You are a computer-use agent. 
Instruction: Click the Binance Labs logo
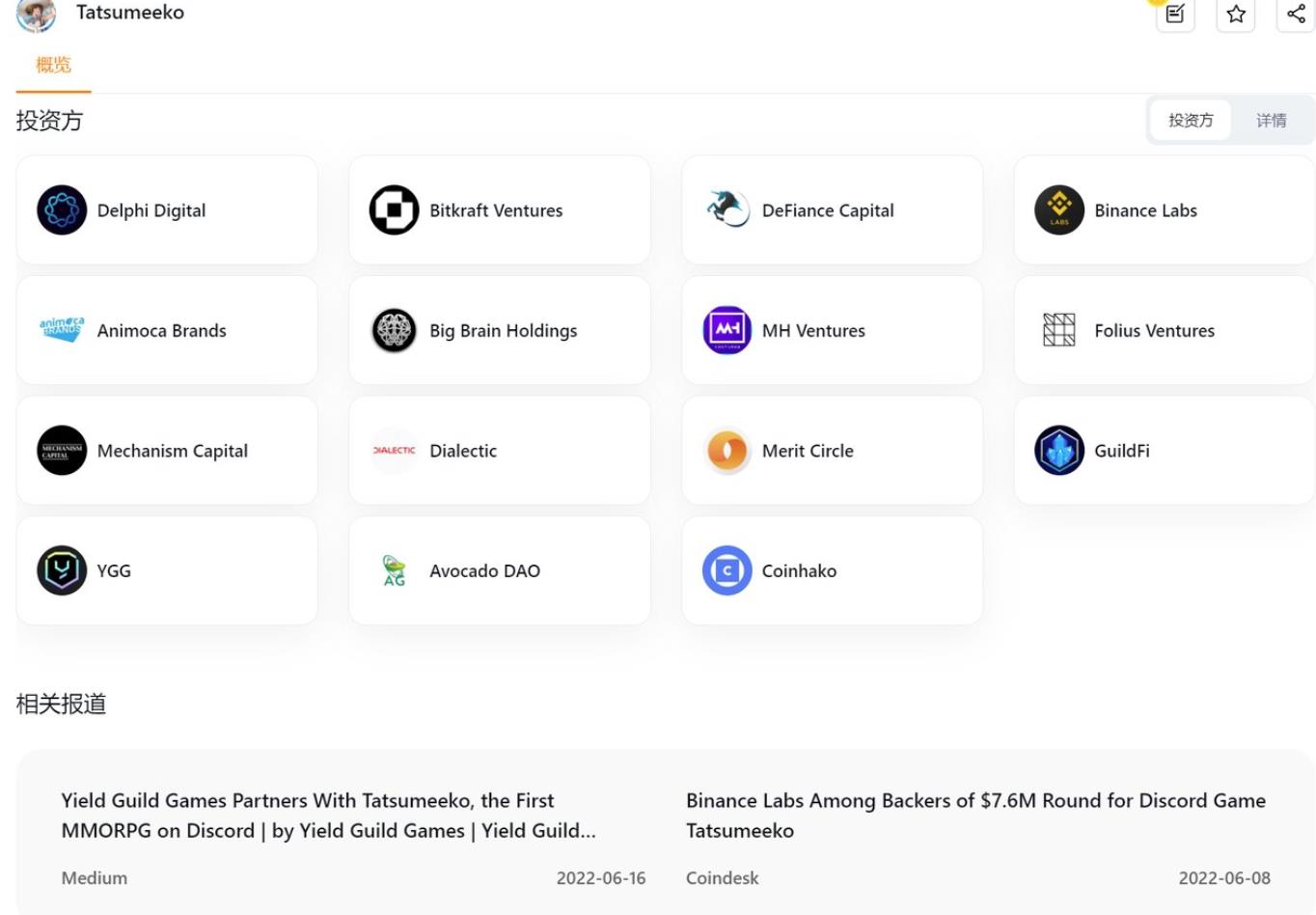[x=1059, y=210]
